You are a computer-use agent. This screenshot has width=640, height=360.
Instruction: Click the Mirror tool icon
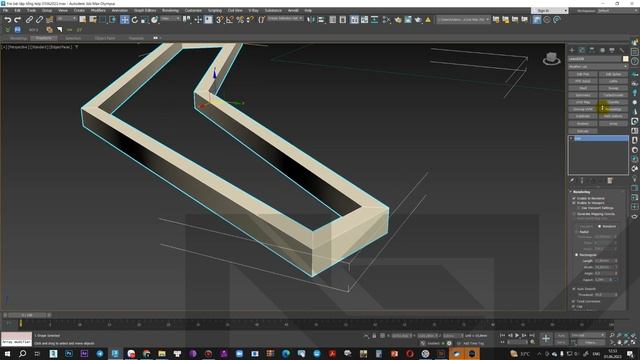(311, 20)
